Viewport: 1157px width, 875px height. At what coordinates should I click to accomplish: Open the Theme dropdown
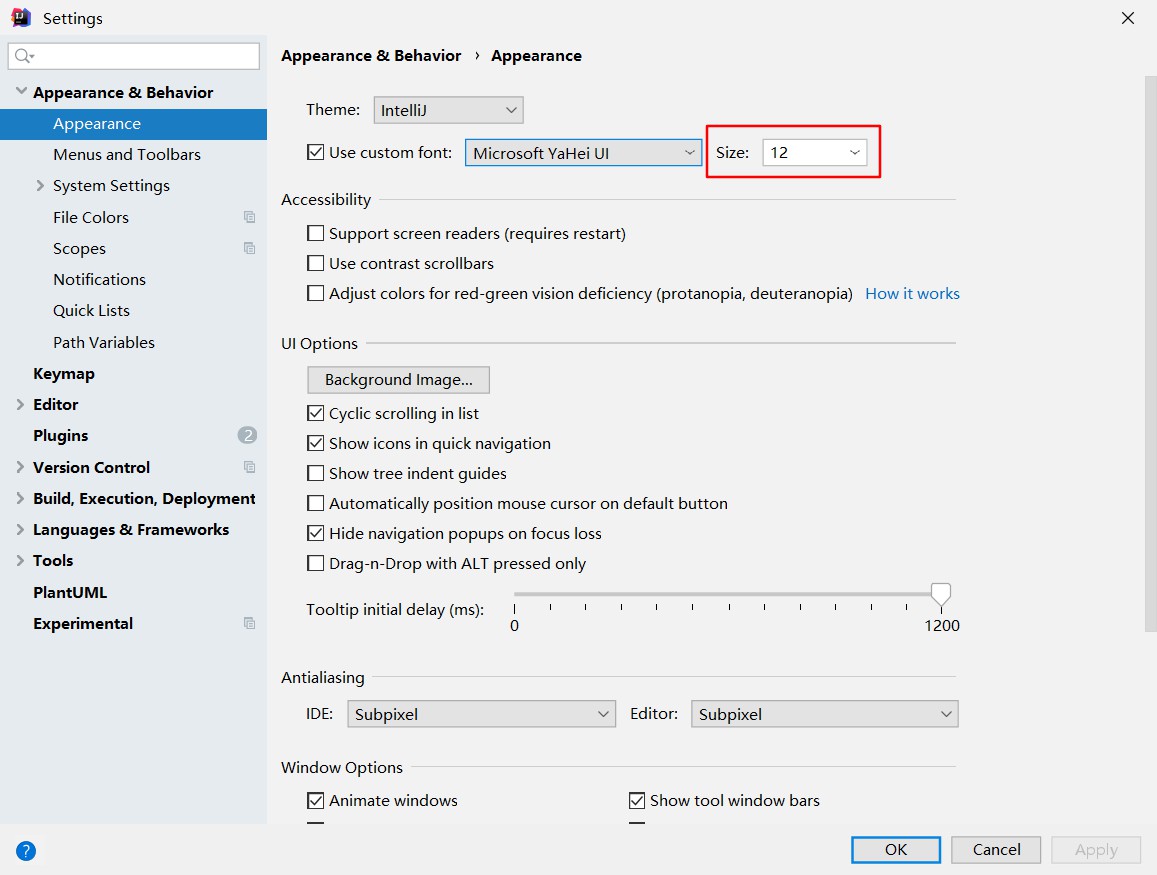(x=448, y=110)
